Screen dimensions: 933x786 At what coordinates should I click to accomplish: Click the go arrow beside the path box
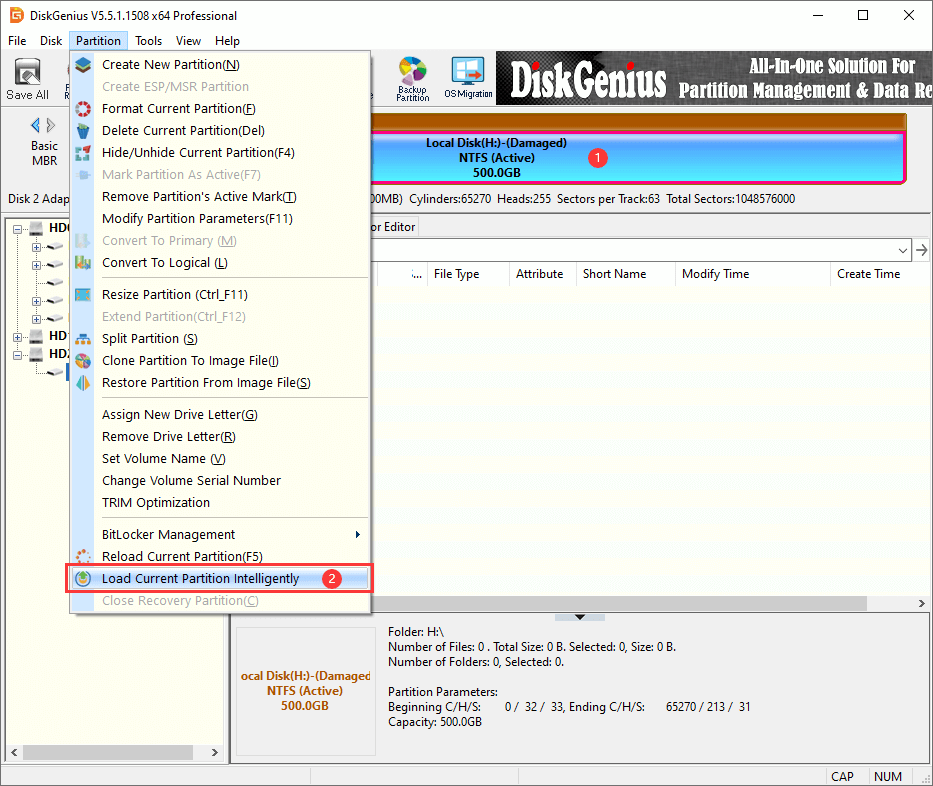[x=921, y=250]
